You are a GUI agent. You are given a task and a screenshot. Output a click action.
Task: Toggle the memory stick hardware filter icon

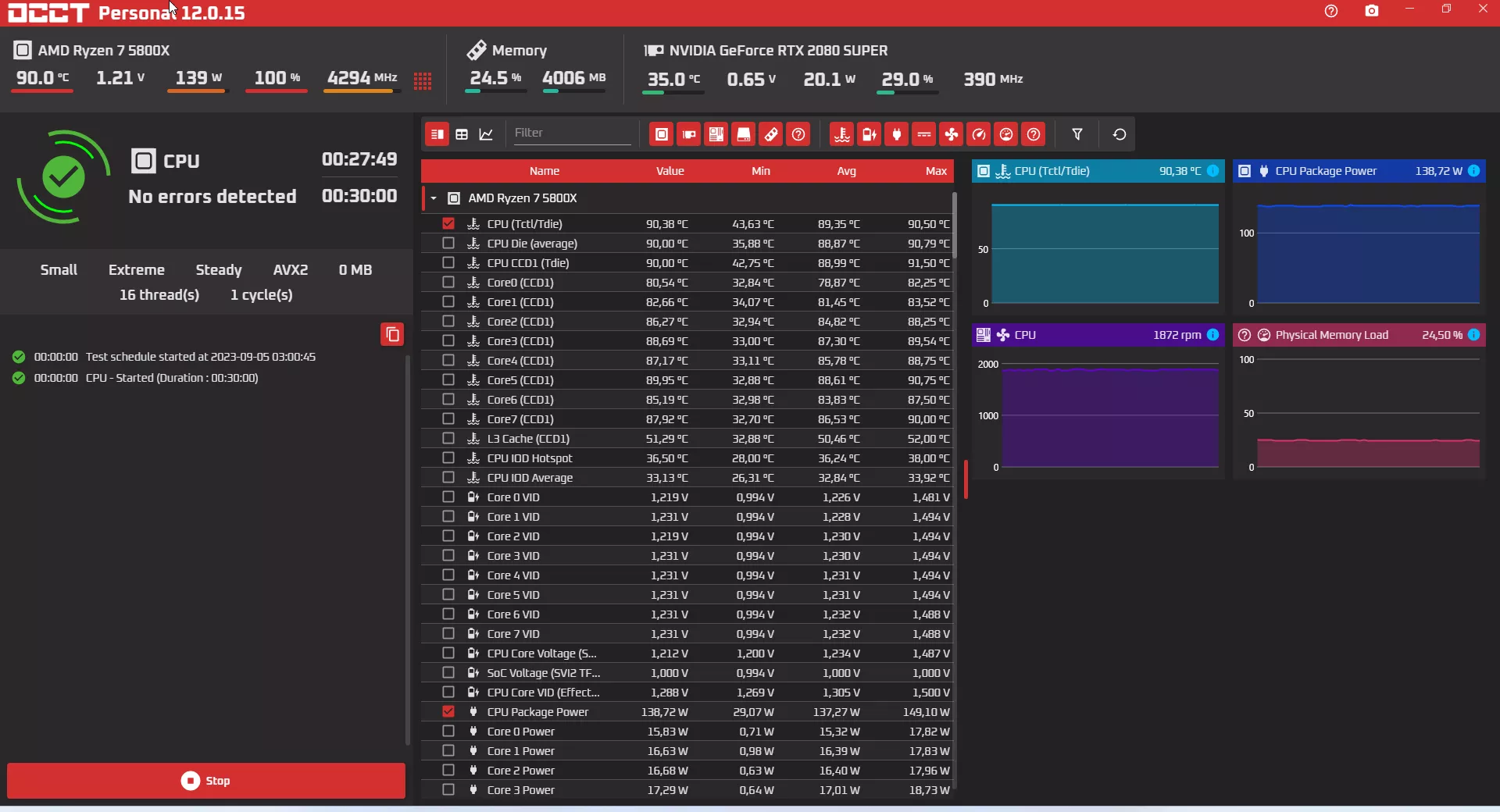771,134
